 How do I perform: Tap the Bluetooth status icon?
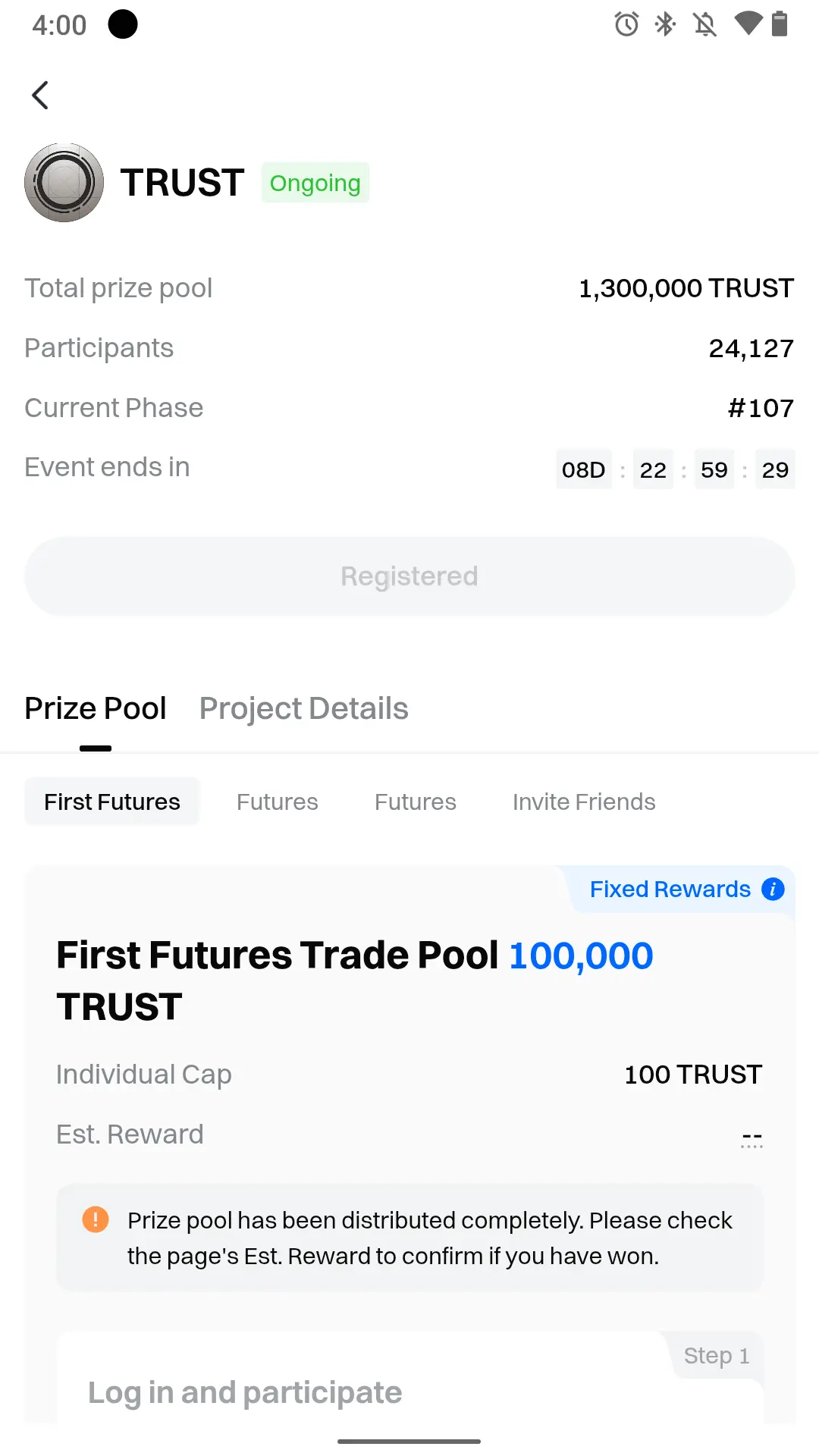(x=665, y=24)
